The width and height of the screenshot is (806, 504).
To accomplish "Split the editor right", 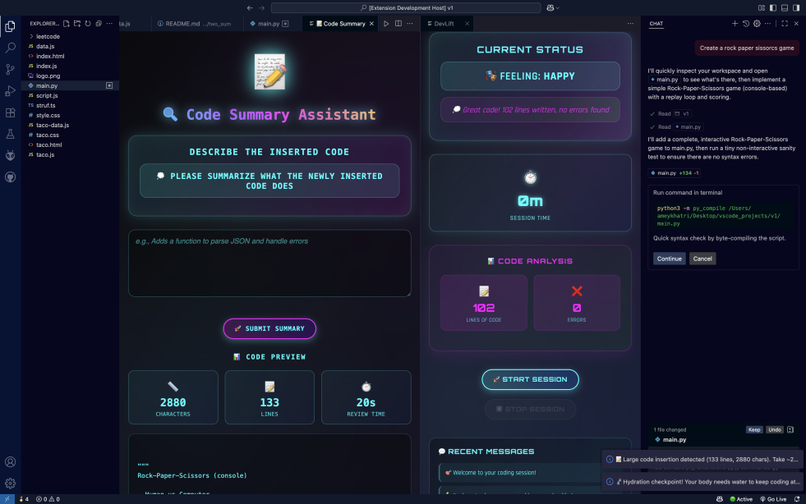I will [398, 24].
